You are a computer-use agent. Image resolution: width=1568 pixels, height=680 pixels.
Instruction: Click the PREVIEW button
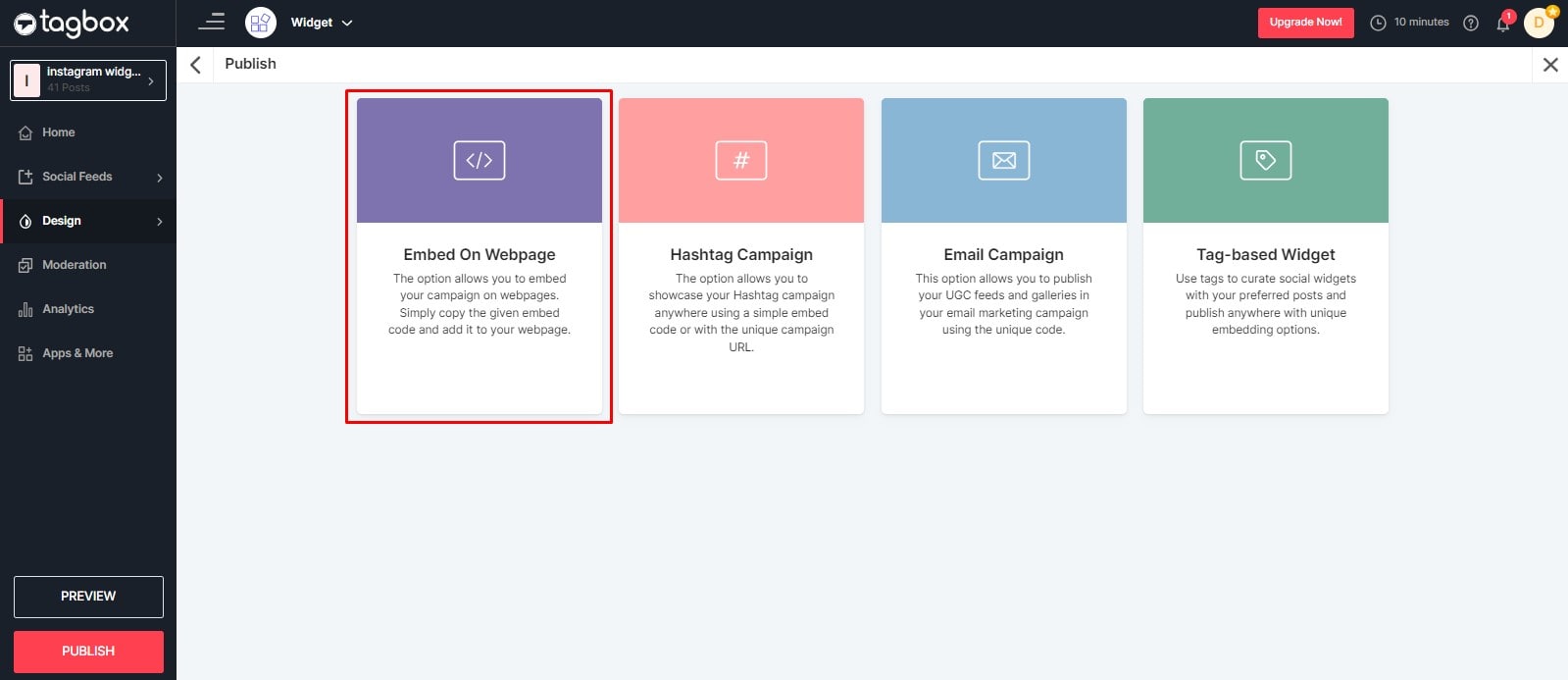(x=88, y=597)
